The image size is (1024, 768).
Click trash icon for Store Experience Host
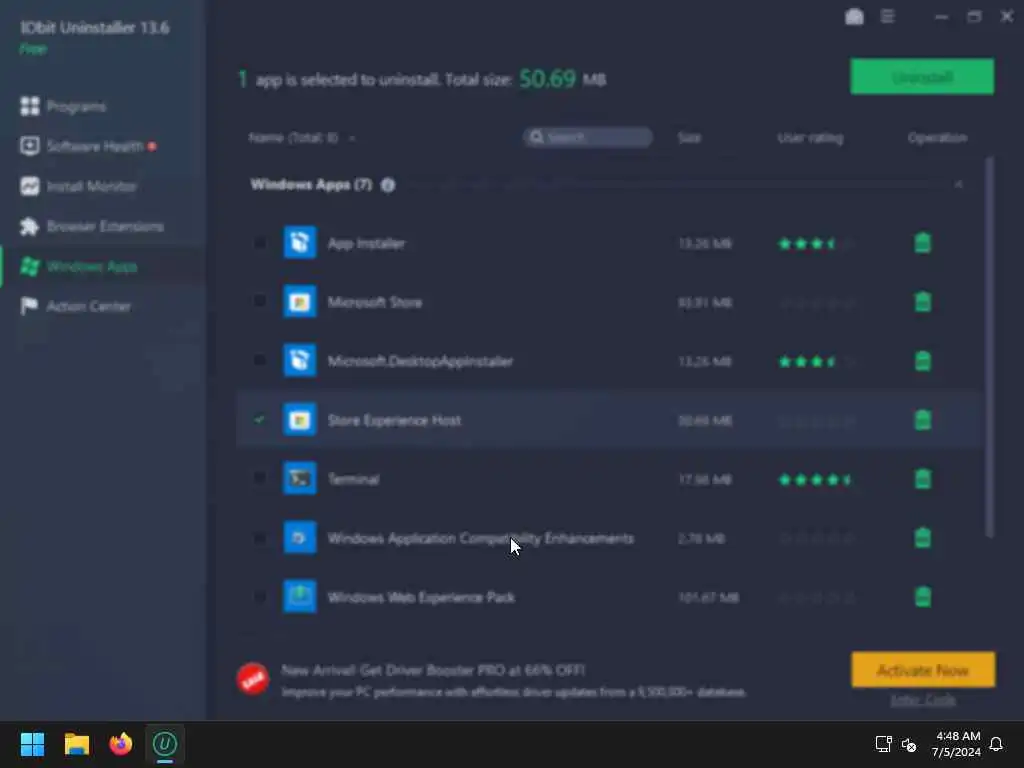coord(922,419)
